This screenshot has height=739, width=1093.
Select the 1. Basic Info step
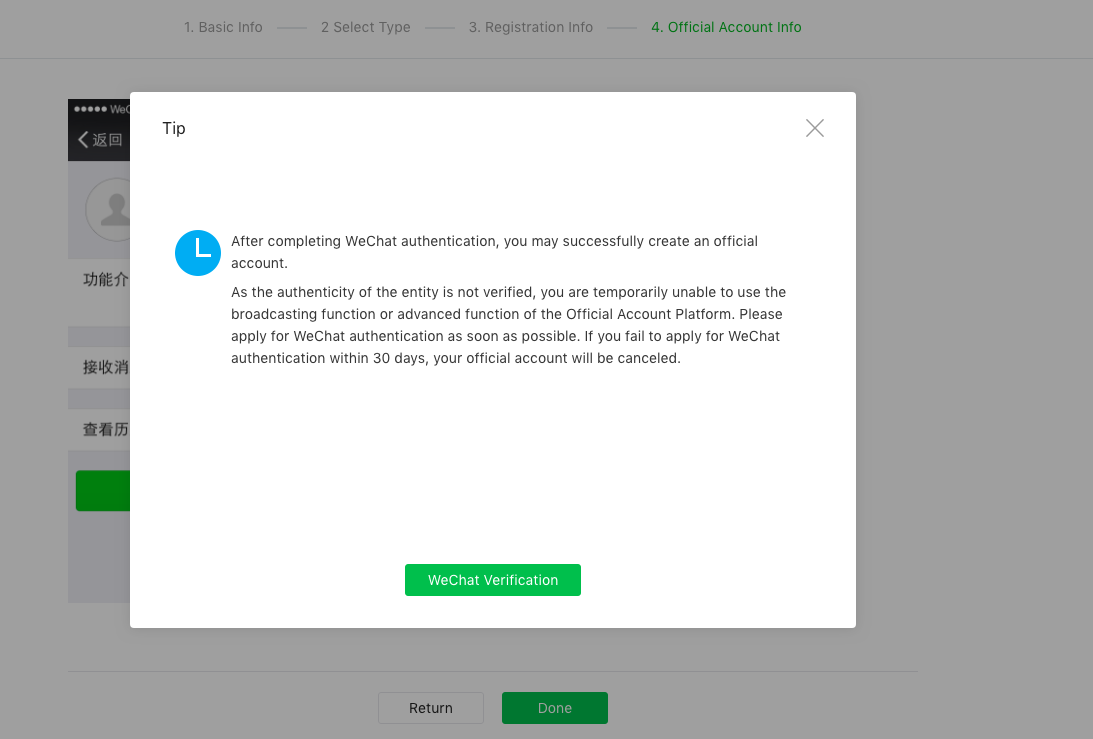pos(223,27)
